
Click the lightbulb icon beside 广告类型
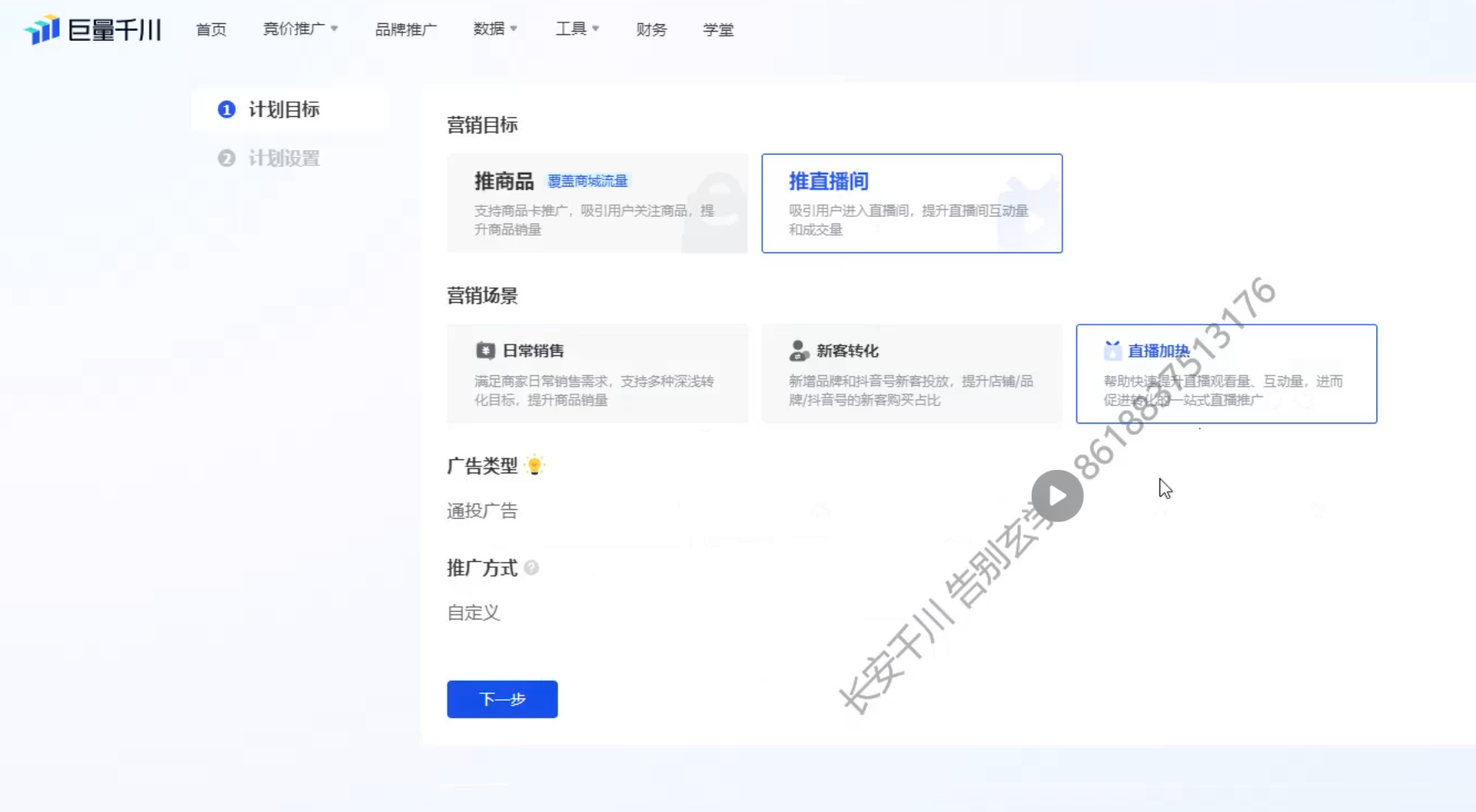[535, 466]
